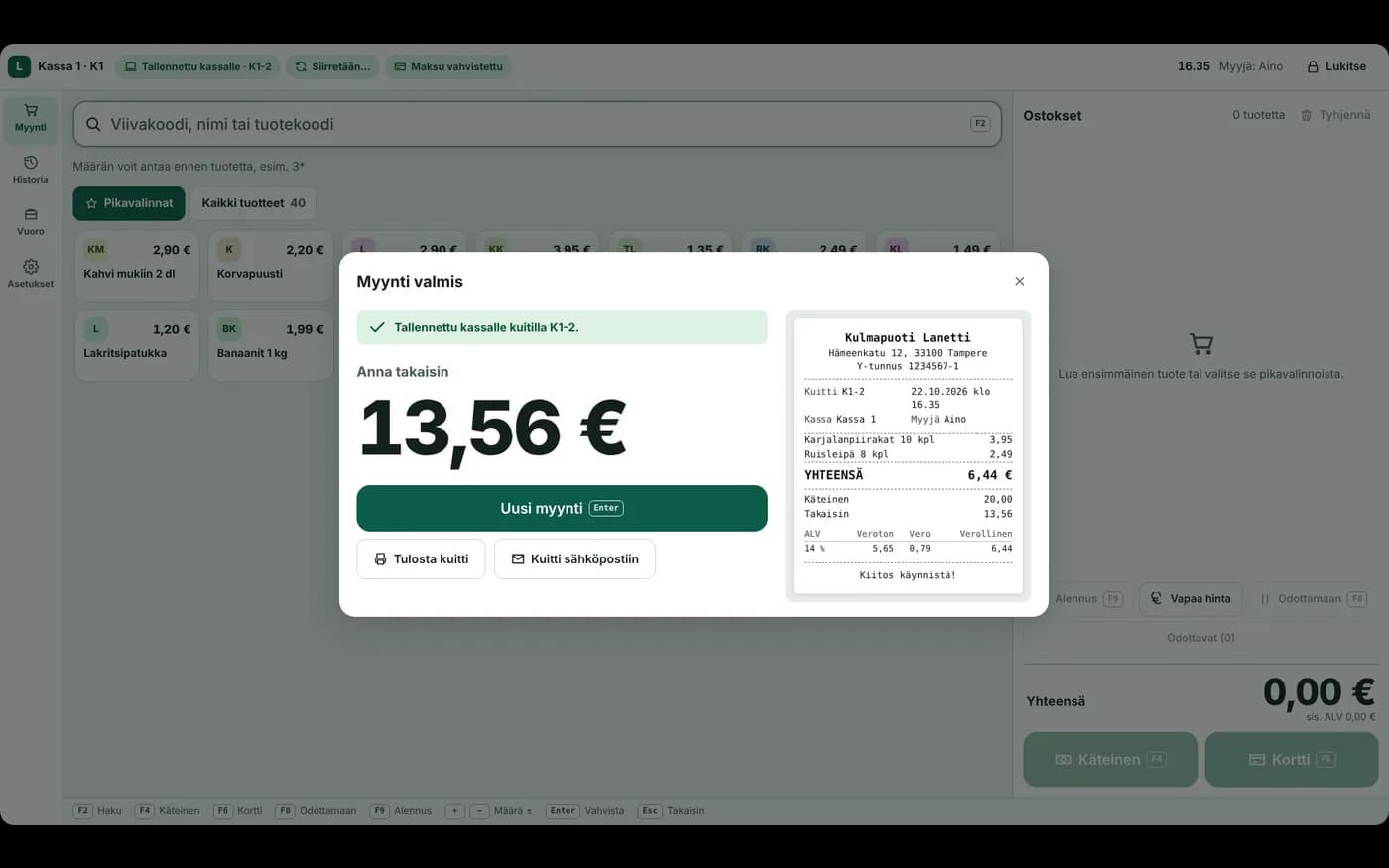Click the plus quantity key hint
Screen dimensions: 1389x868
(454, 811)
